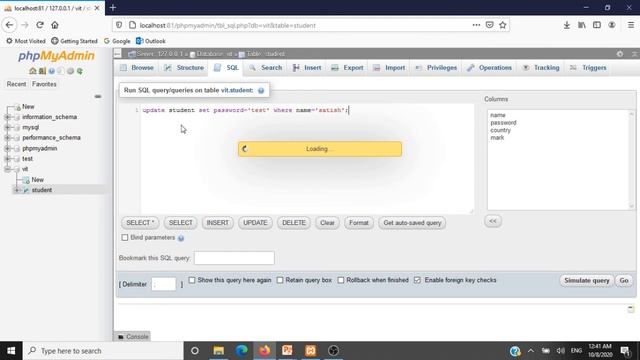
Task: Go to browser home page
Action: [55, 25]
